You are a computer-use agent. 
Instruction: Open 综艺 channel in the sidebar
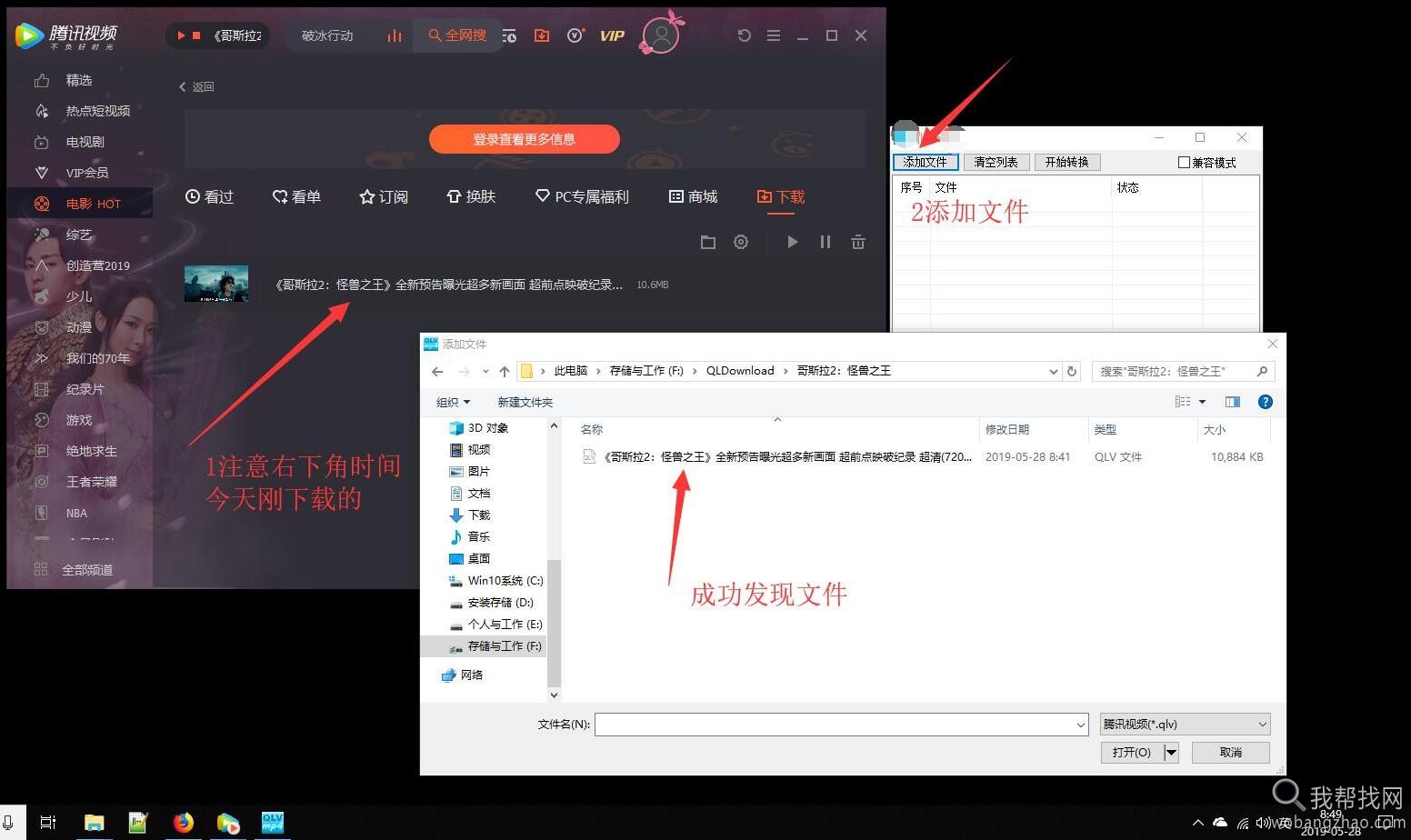[x=79, y=235]
